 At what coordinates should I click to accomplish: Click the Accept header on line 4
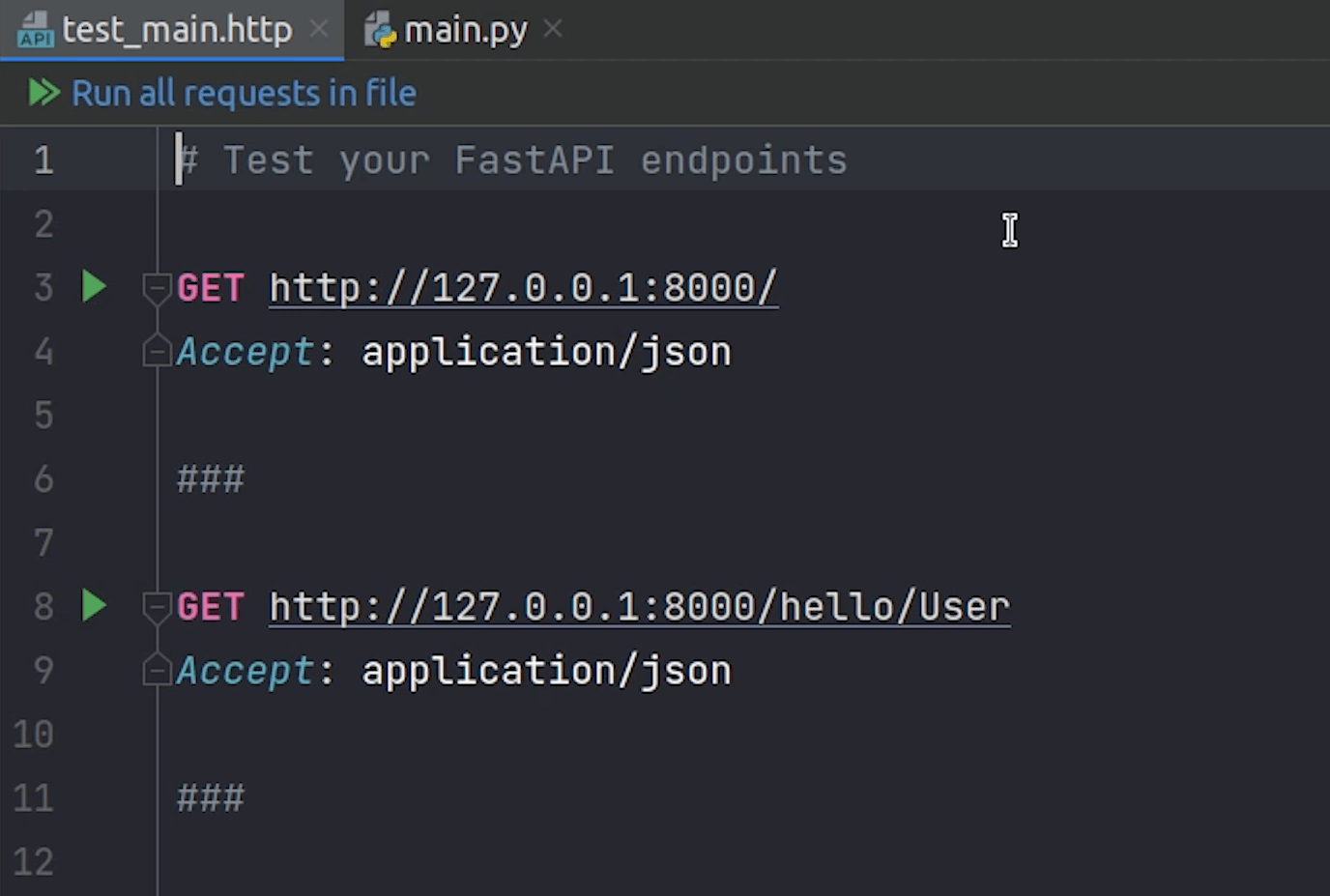coord(245,352)
